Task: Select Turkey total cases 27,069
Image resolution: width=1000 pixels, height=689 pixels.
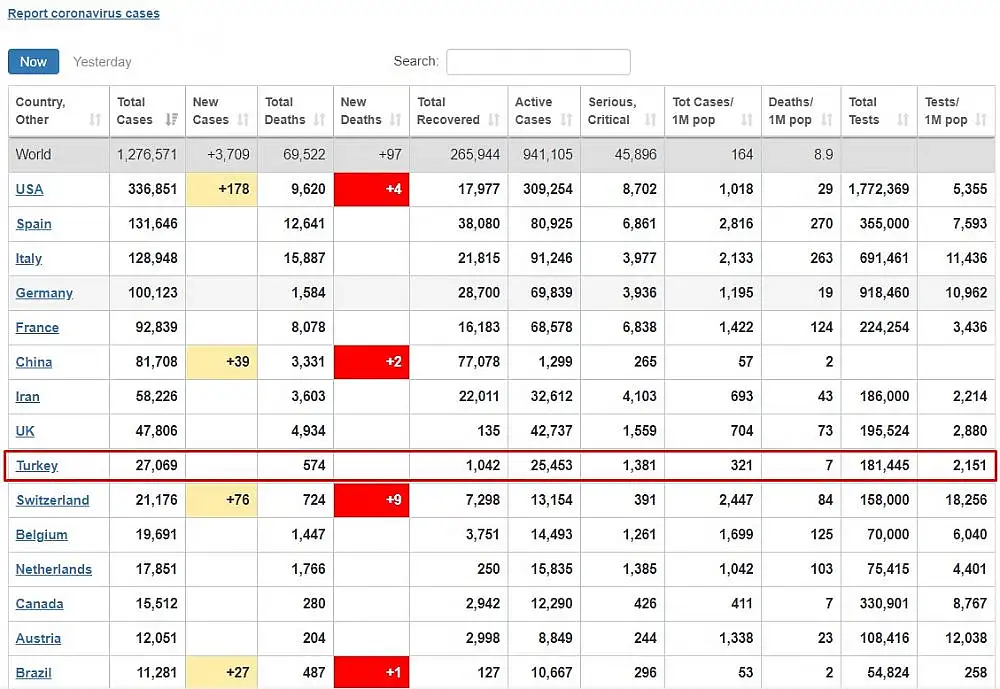Action: pos(156,465)
